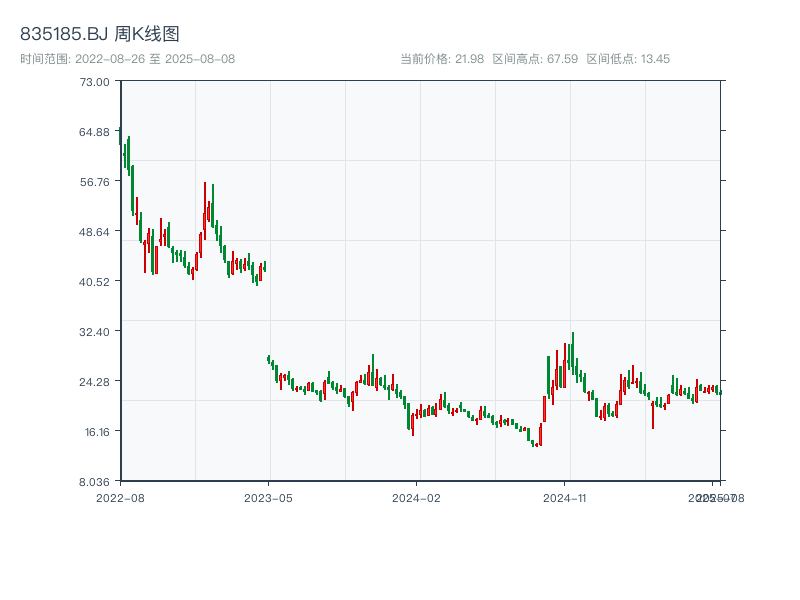This screenshot has width=800, height=600.
Task: Click the 时间范围 date range text
Action: pos(127,59)
